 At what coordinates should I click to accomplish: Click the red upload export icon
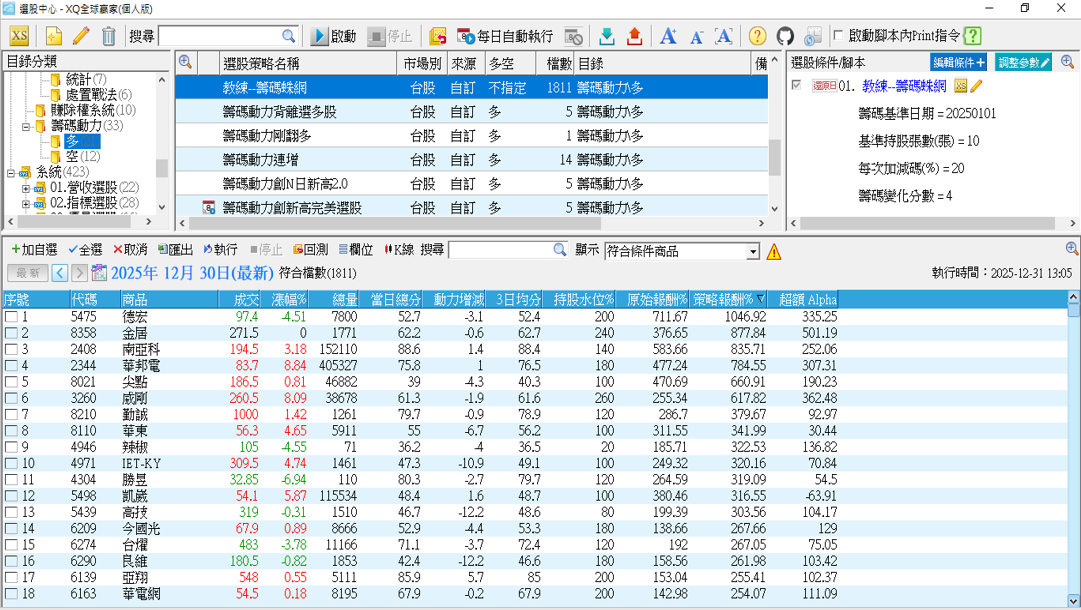click(x=634, y=36)
